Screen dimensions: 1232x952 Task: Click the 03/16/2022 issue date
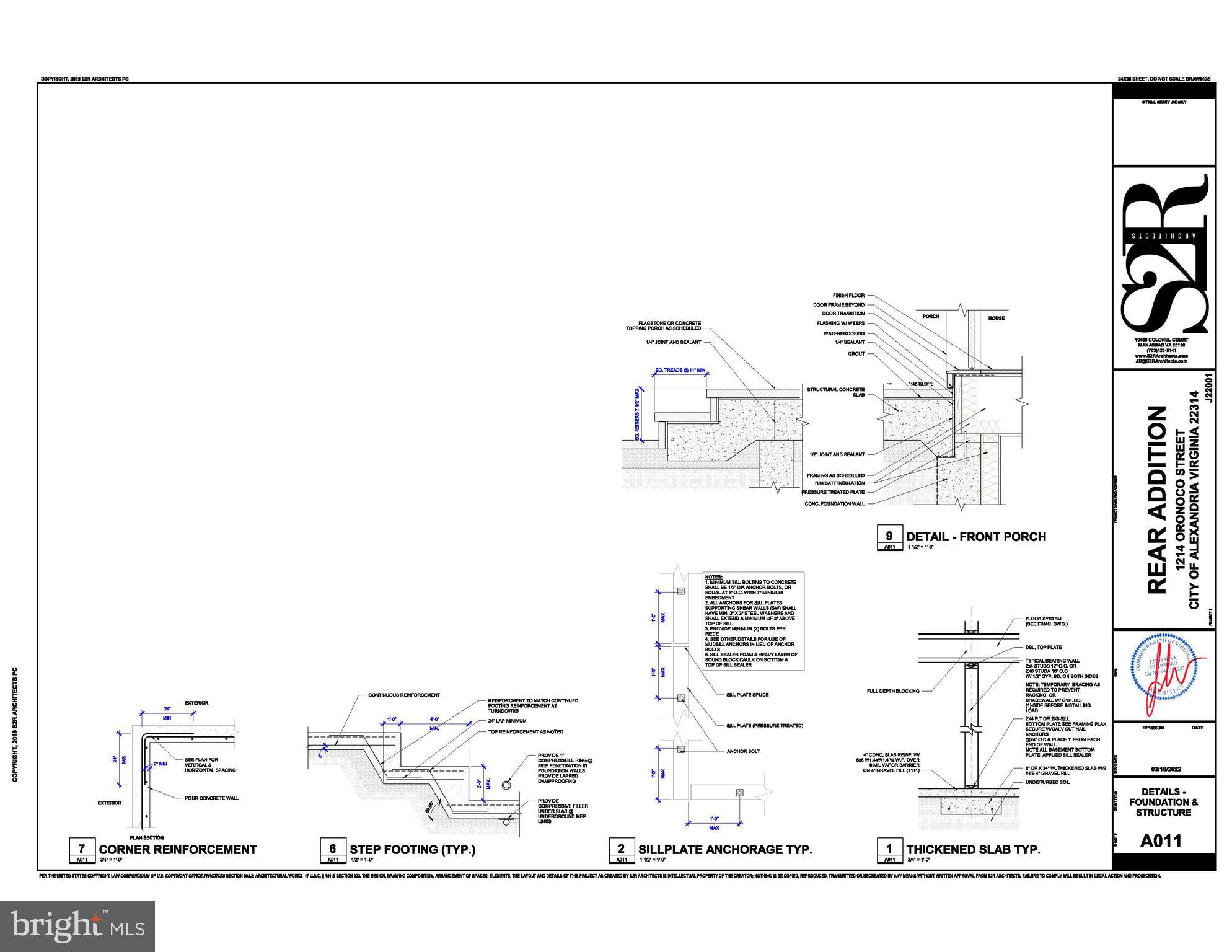coord(1166,769)
